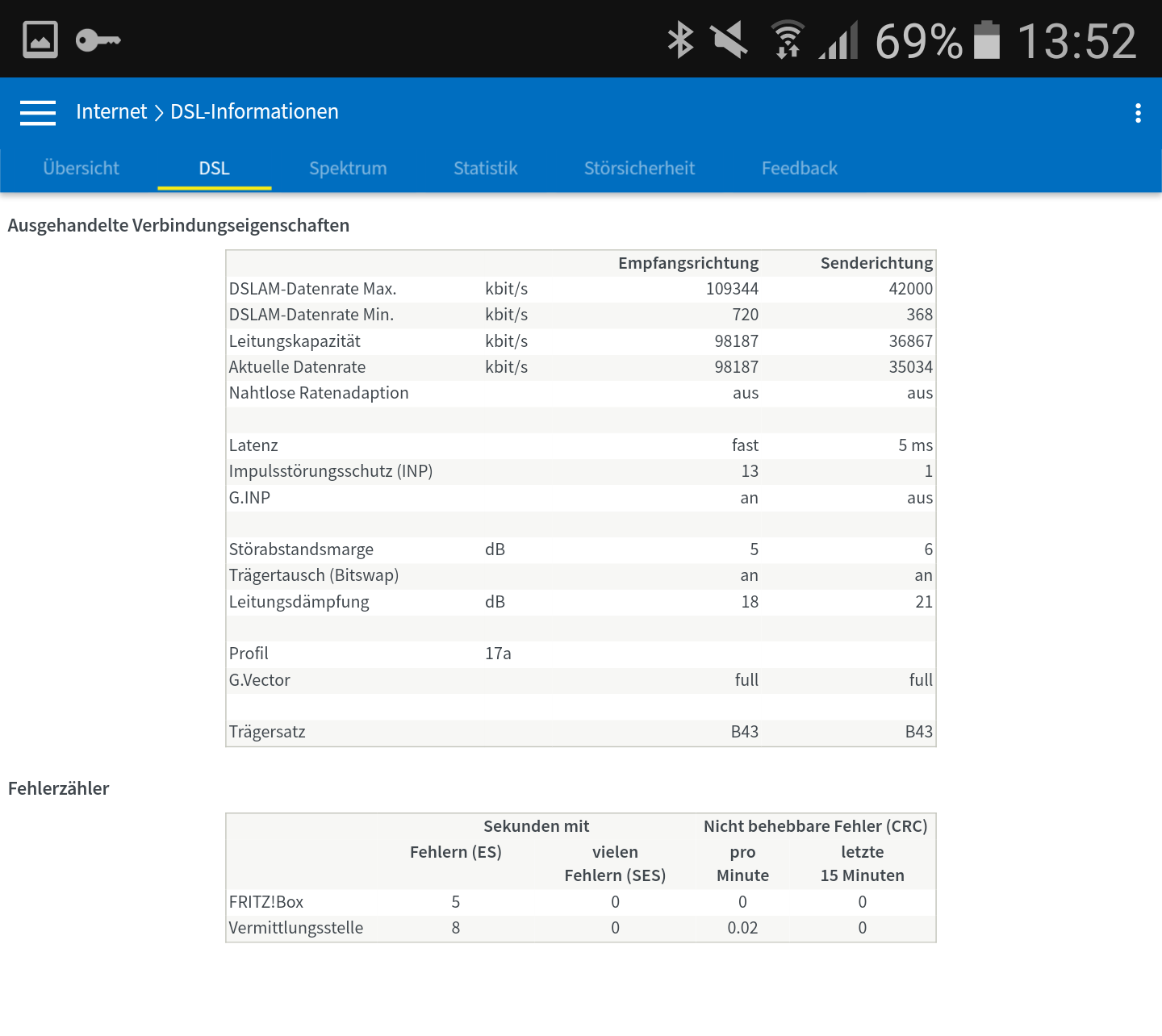Viewport: 1162px width, 1036px height.
Task: Select DSLAM-Datenrate Max. receive value 109344
Action: click(732, 289)
